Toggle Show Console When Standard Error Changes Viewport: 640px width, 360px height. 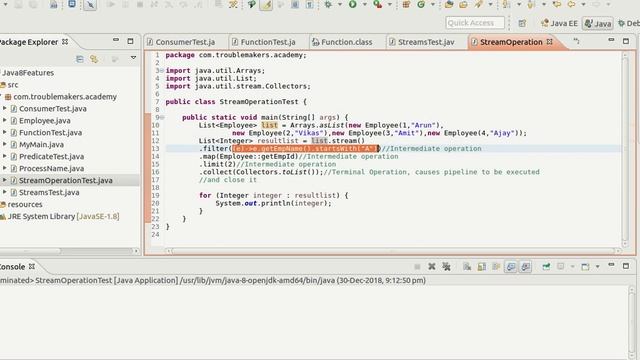525,267
